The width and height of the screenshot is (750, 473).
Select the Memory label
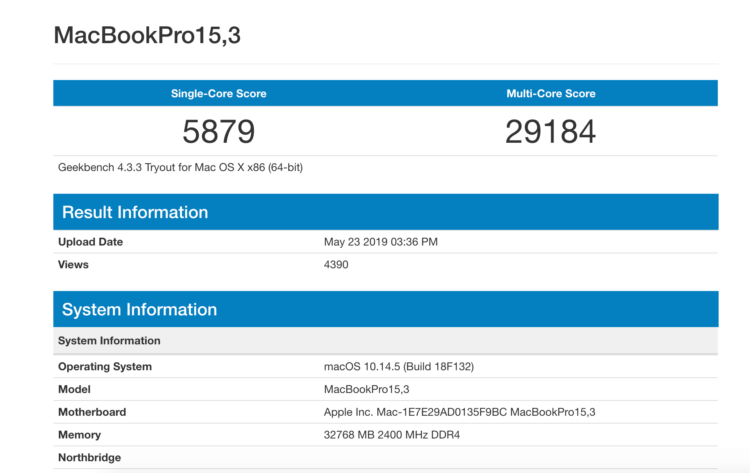click(x=79, y=435)
